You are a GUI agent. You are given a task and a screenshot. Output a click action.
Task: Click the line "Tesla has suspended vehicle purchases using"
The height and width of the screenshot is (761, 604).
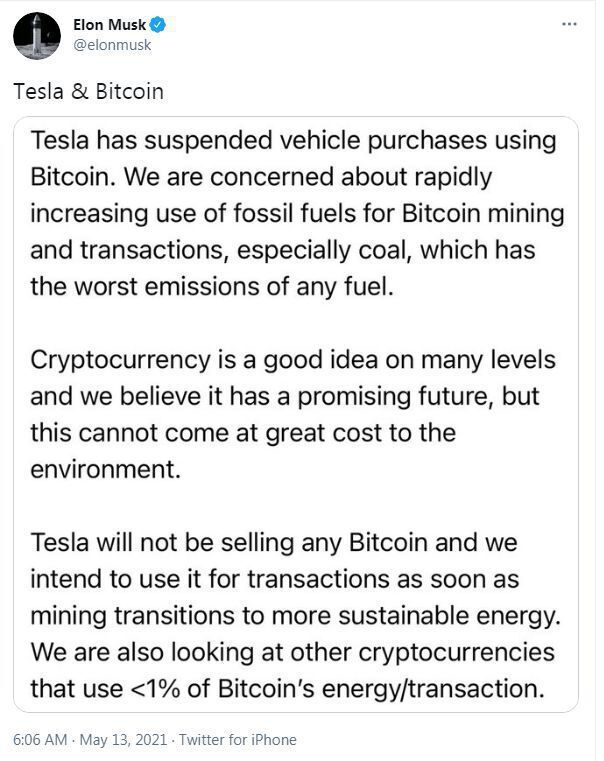[x=293, y=141]
